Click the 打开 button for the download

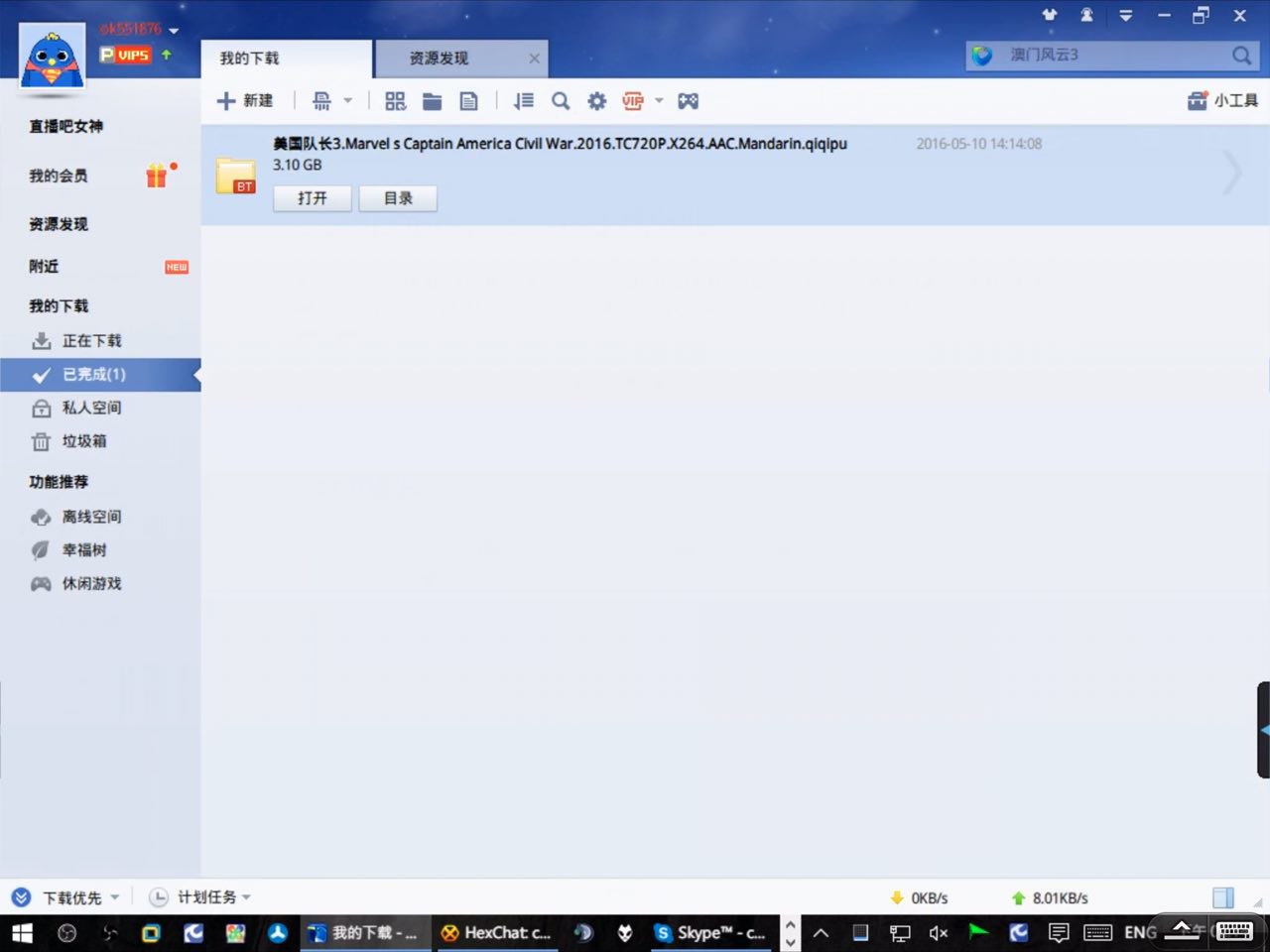pos(313,198)
